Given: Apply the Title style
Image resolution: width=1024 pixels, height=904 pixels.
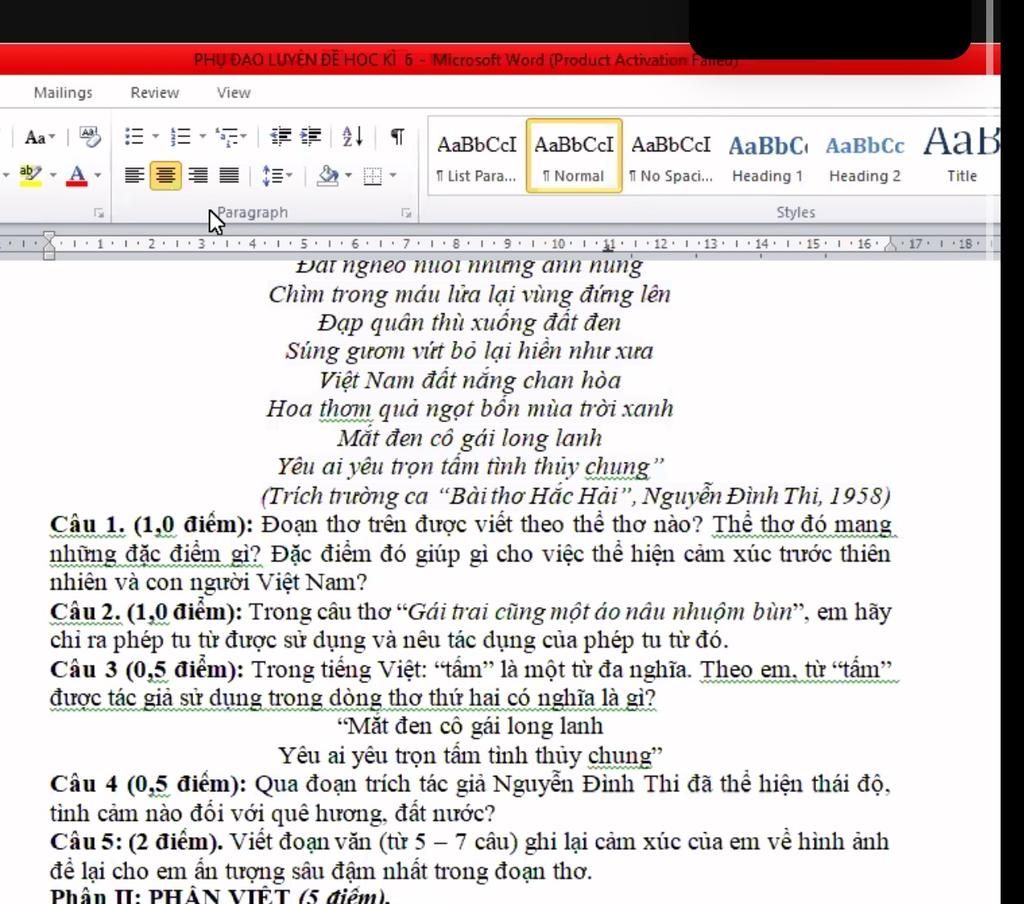Looking at the screenshot, I should pos(961,157).
